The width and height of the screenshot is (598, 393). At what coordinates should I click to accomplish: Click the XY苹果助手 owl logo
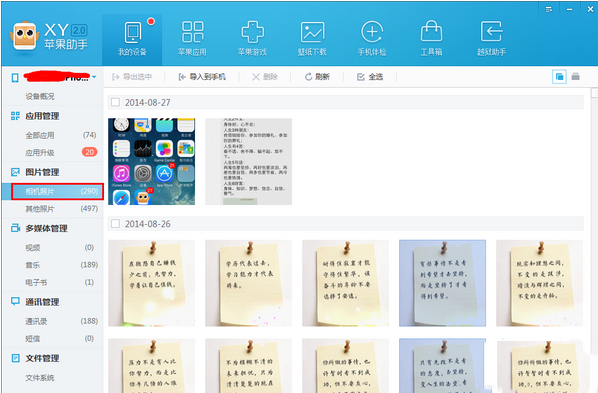click(25, 36)
